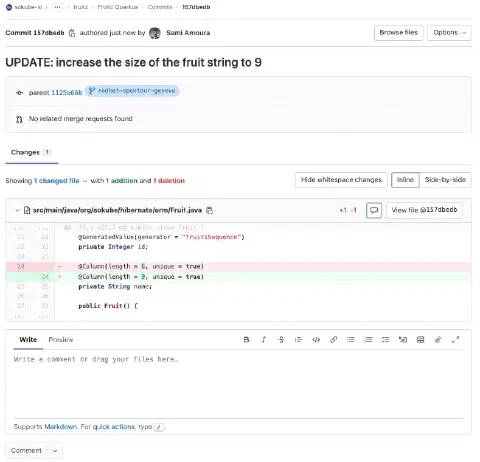Click the private Integer id line

[x=113, y=247]
